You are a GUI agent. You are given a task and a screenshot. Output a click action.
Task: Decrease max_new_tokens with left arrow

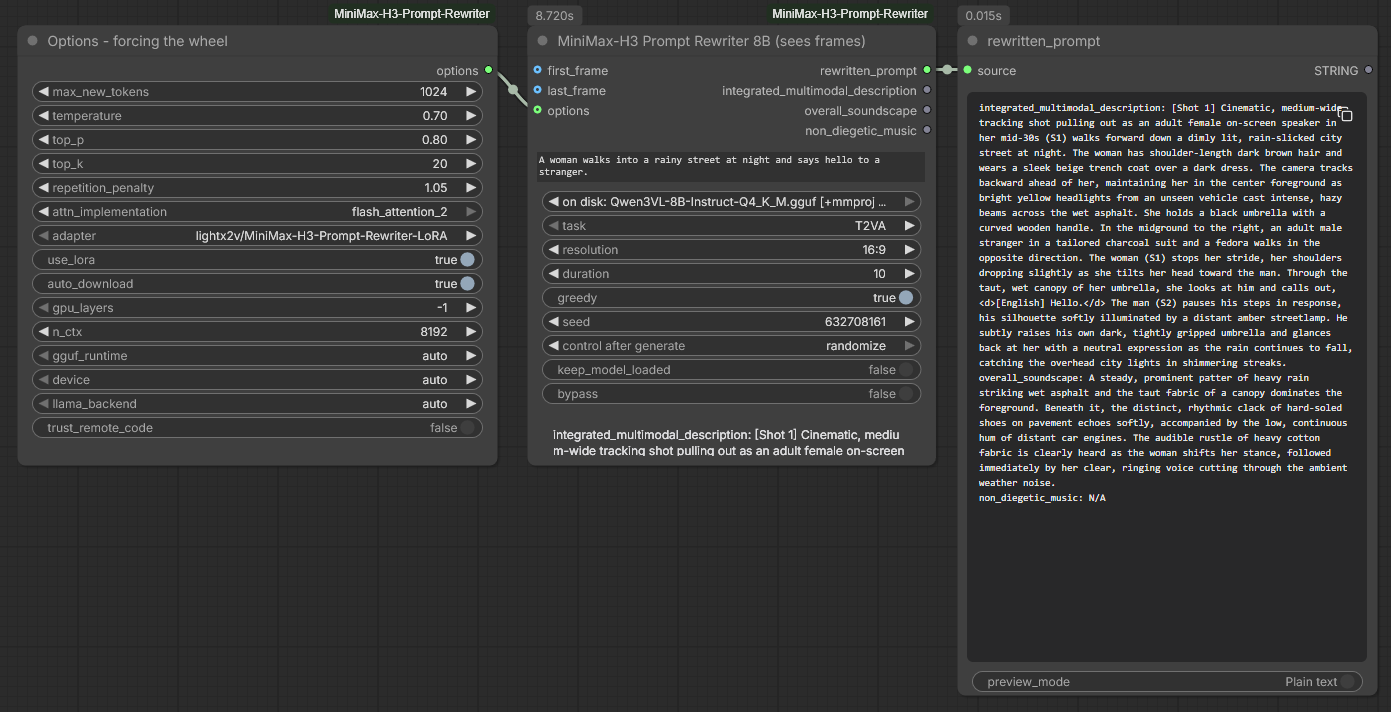coord(44,92)
